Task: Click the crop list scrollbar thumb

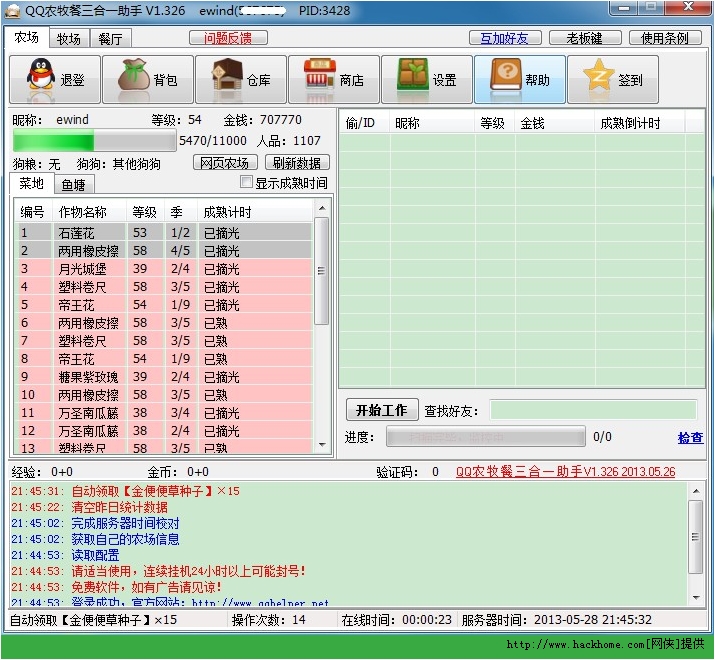Action: (322, 271)
